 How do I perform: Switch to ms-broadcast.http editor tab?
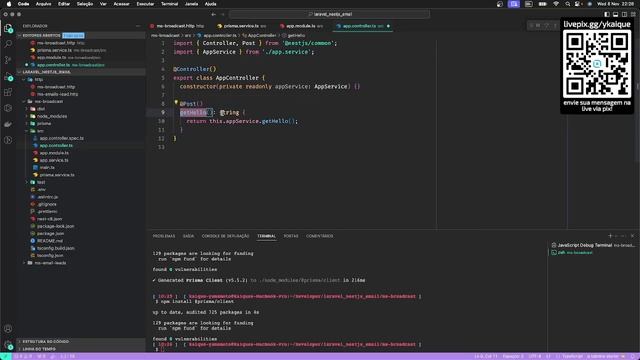pyautogui.click(x=179, y=26)
